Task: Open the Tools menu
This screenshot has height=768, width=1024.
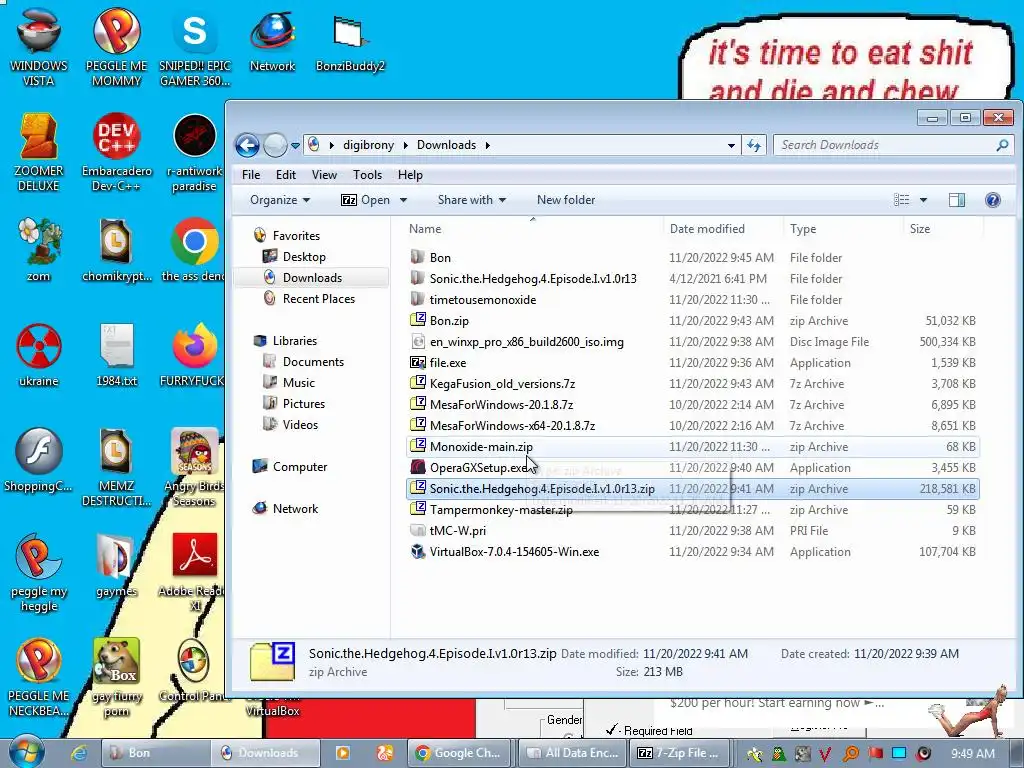Action: pos(367,175)
